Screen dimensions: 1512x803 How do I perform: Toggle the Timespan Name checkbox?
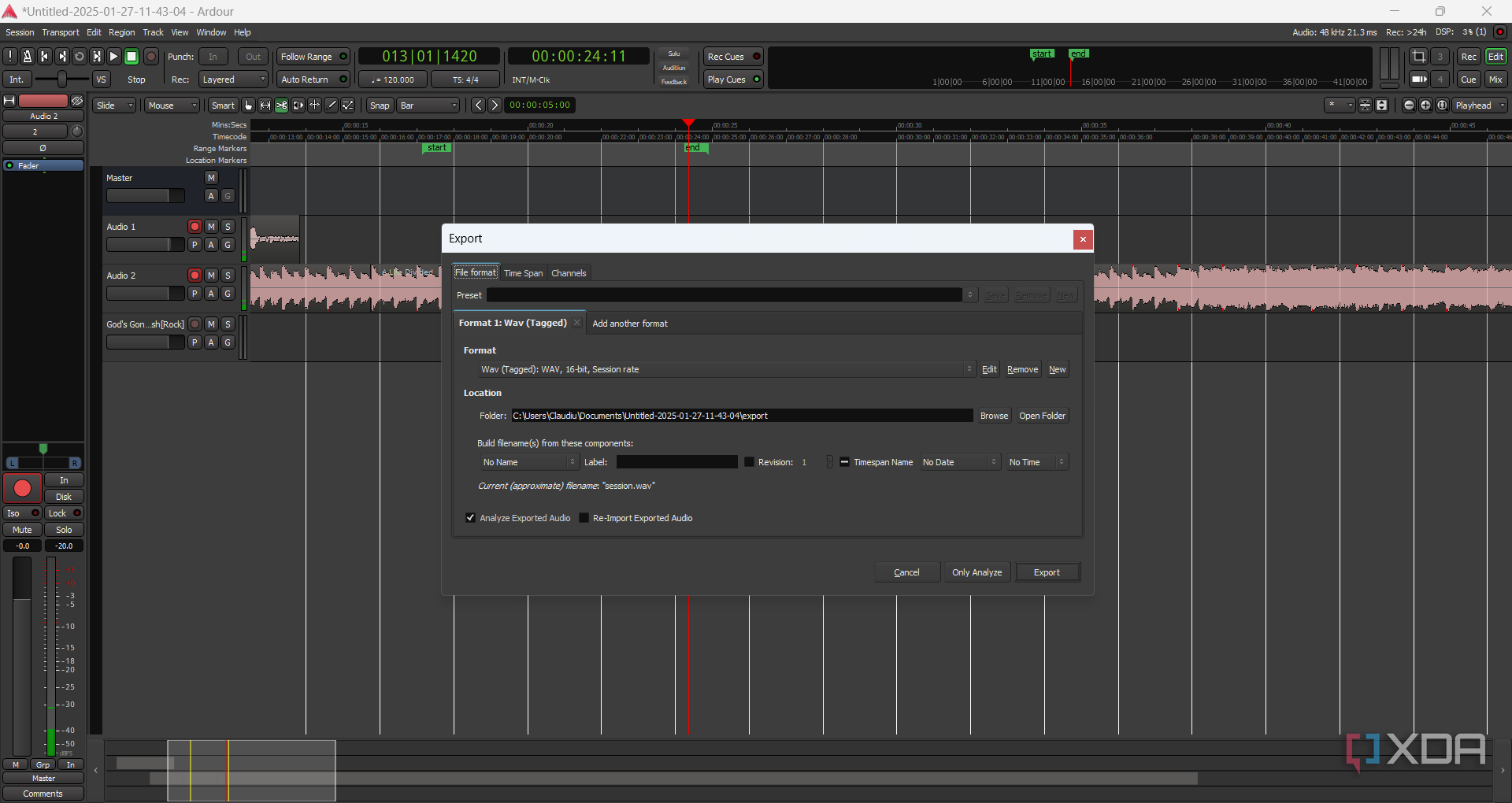[844, 462]
